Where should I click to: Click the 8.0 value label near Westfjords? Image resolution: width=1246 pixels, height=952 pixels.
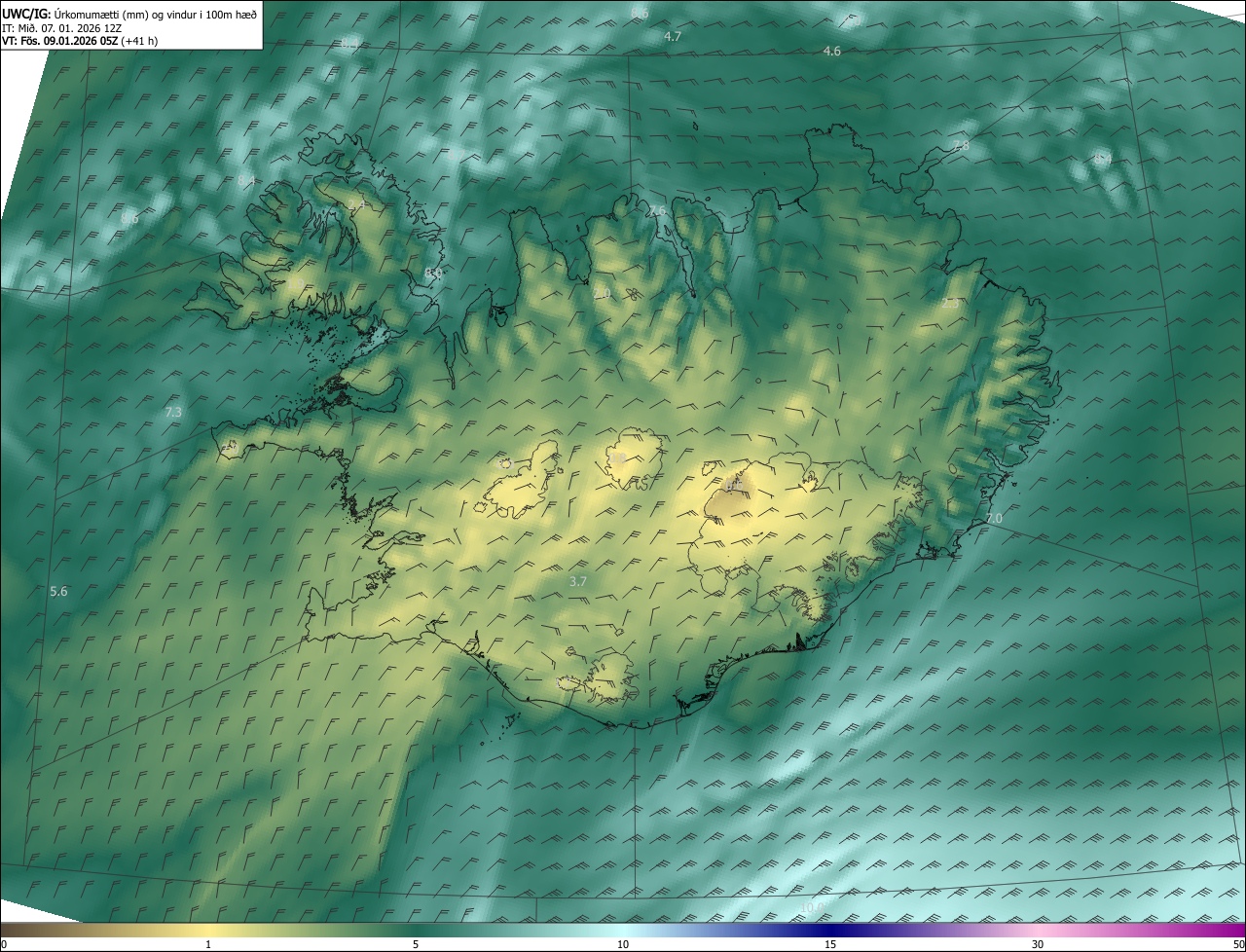coord(433,274)
